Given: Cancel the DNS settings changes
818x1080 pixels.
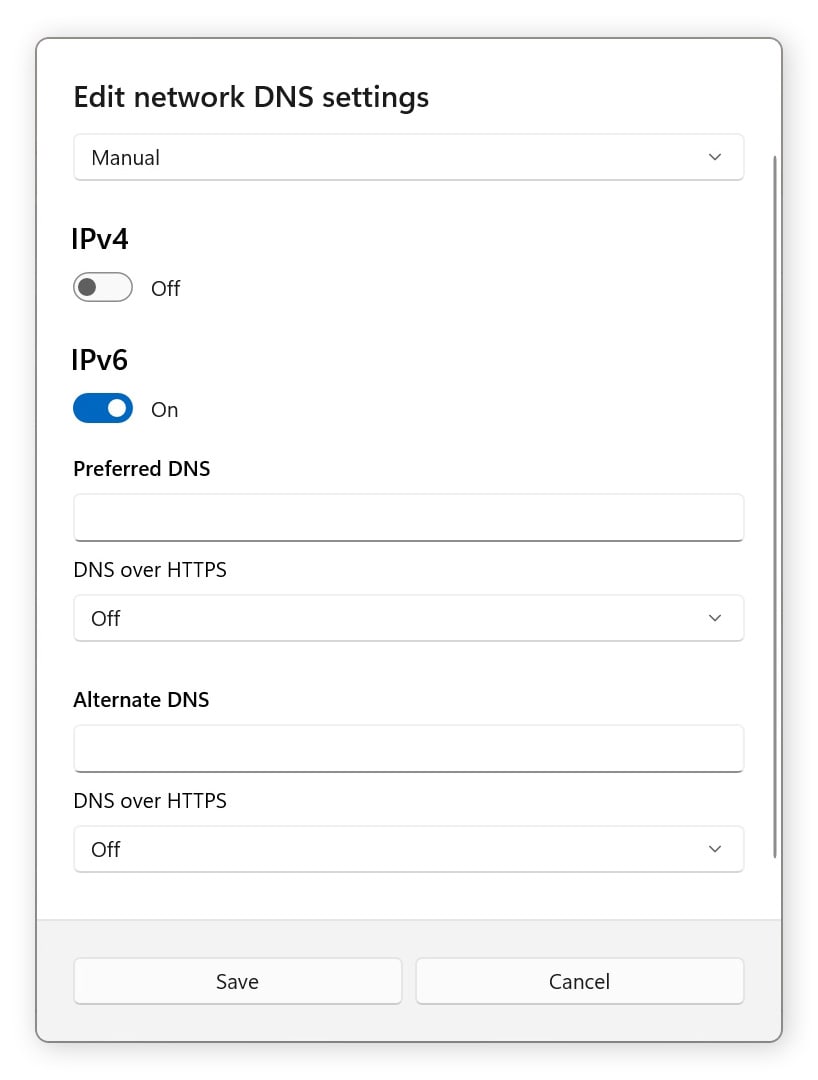Looking at the screenshot, I should click(x=579, y=981).
